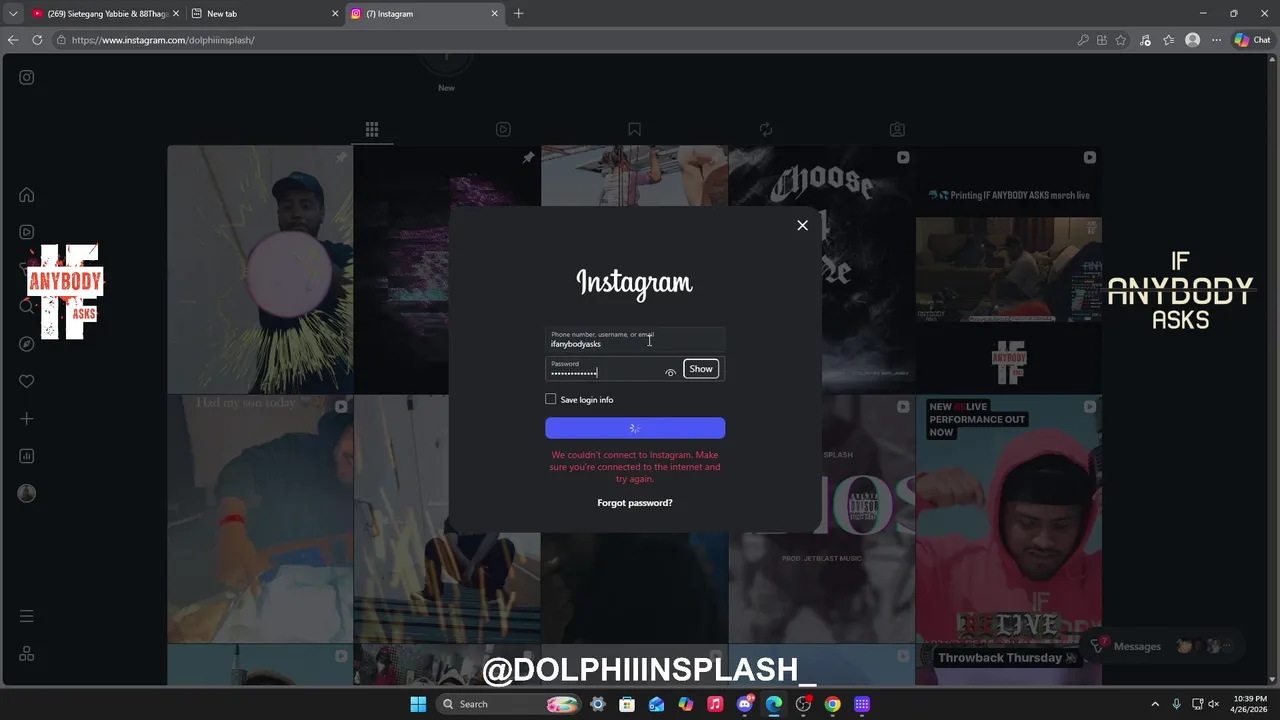
Task: Open Settings gear from taskbar
Action: (598, 704)
